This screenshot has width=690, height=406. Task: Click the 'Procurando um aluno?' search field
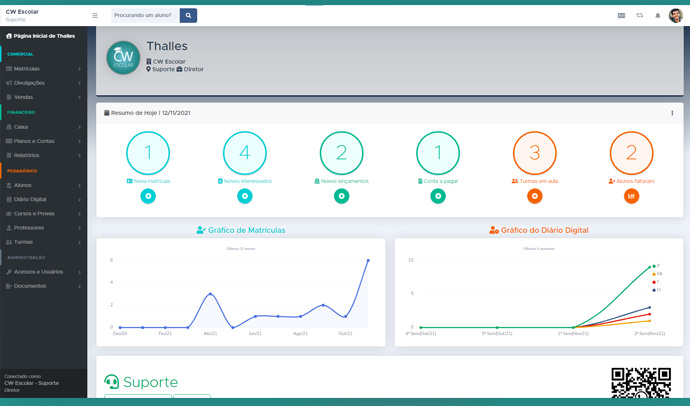click(x=144, y=16)
